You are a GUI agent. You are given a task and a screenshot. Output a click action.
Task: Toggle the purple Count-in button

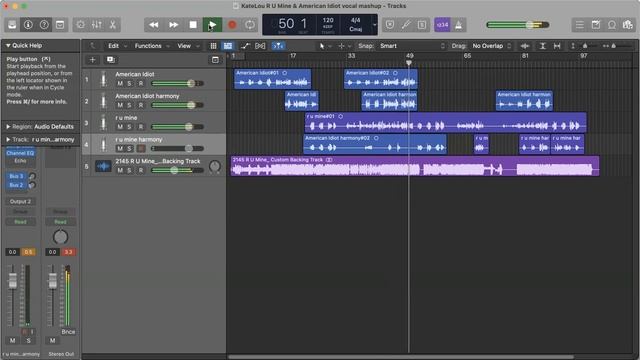(x=442, y=25)
